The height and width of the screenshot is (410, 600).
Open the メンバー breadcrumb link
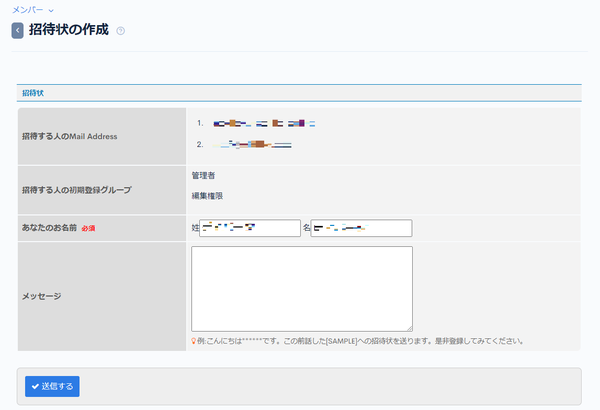coord(28,10)
